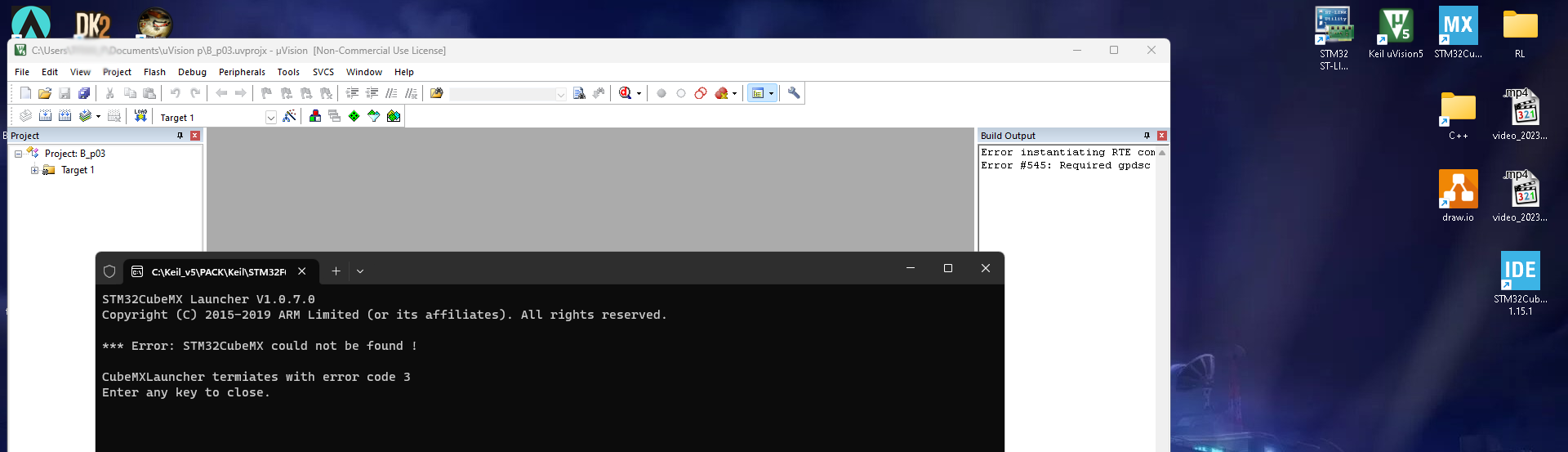1568x452 pixels.
Task: Open draw.io desktop shortcut
Action: click(x=1458, y=196)
